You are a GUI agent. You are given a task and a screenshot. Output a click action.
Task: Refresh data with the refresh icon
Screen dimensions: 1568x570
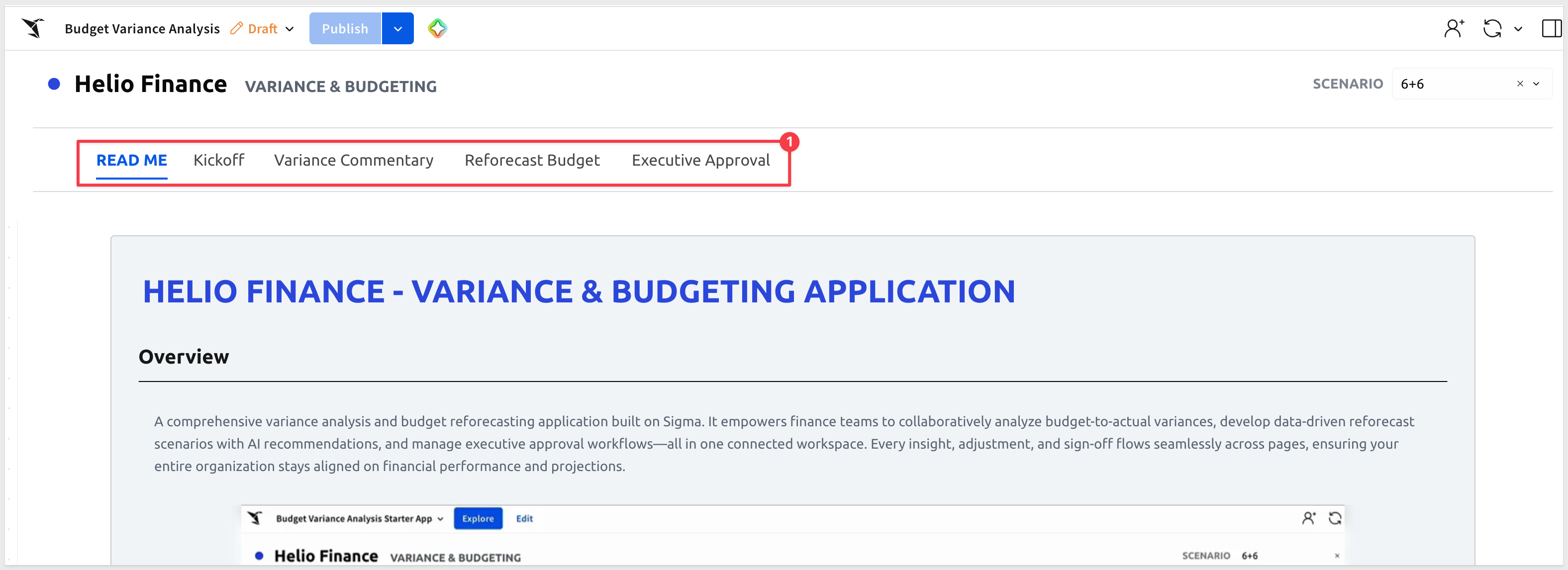pos(1492,28)
